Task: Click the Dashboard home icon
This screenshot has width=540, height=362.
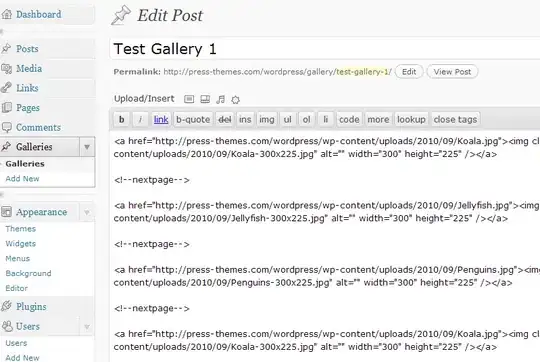Action: pos(7,14)
